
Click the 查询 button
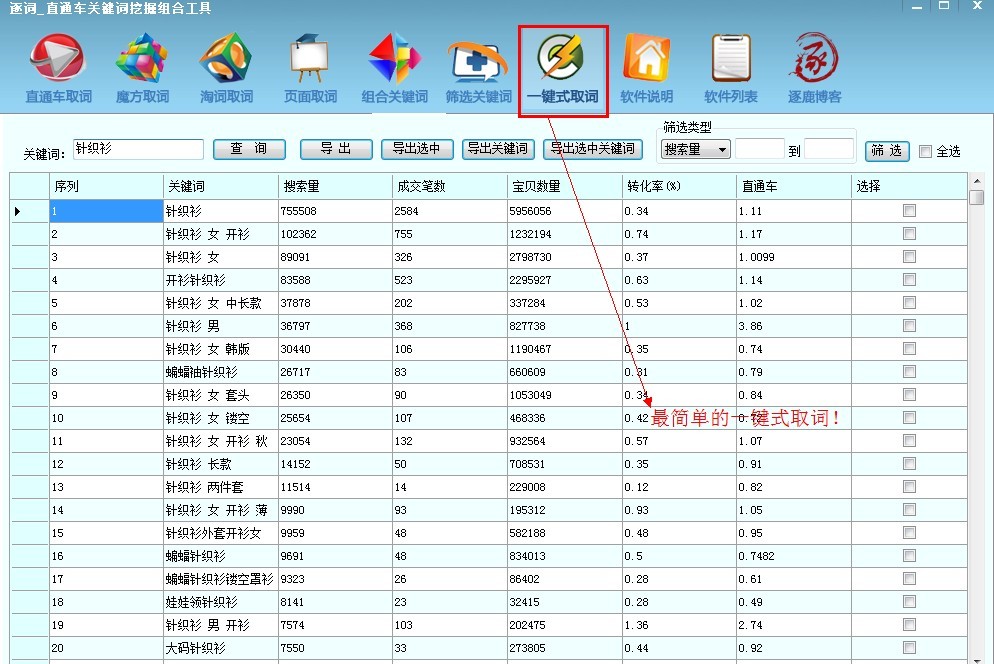point(249,149)
